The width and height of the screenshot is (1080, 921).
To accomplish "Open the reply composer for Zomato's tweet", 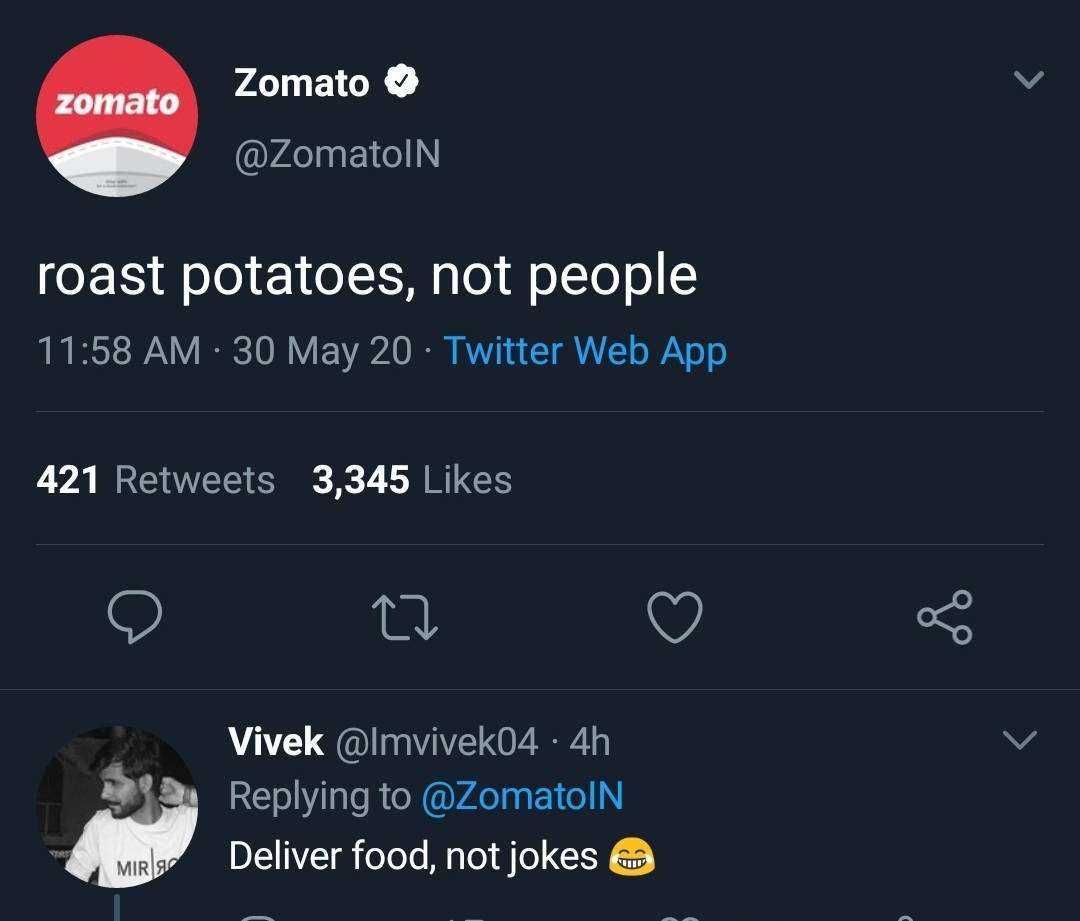I will tap(135, 618).
